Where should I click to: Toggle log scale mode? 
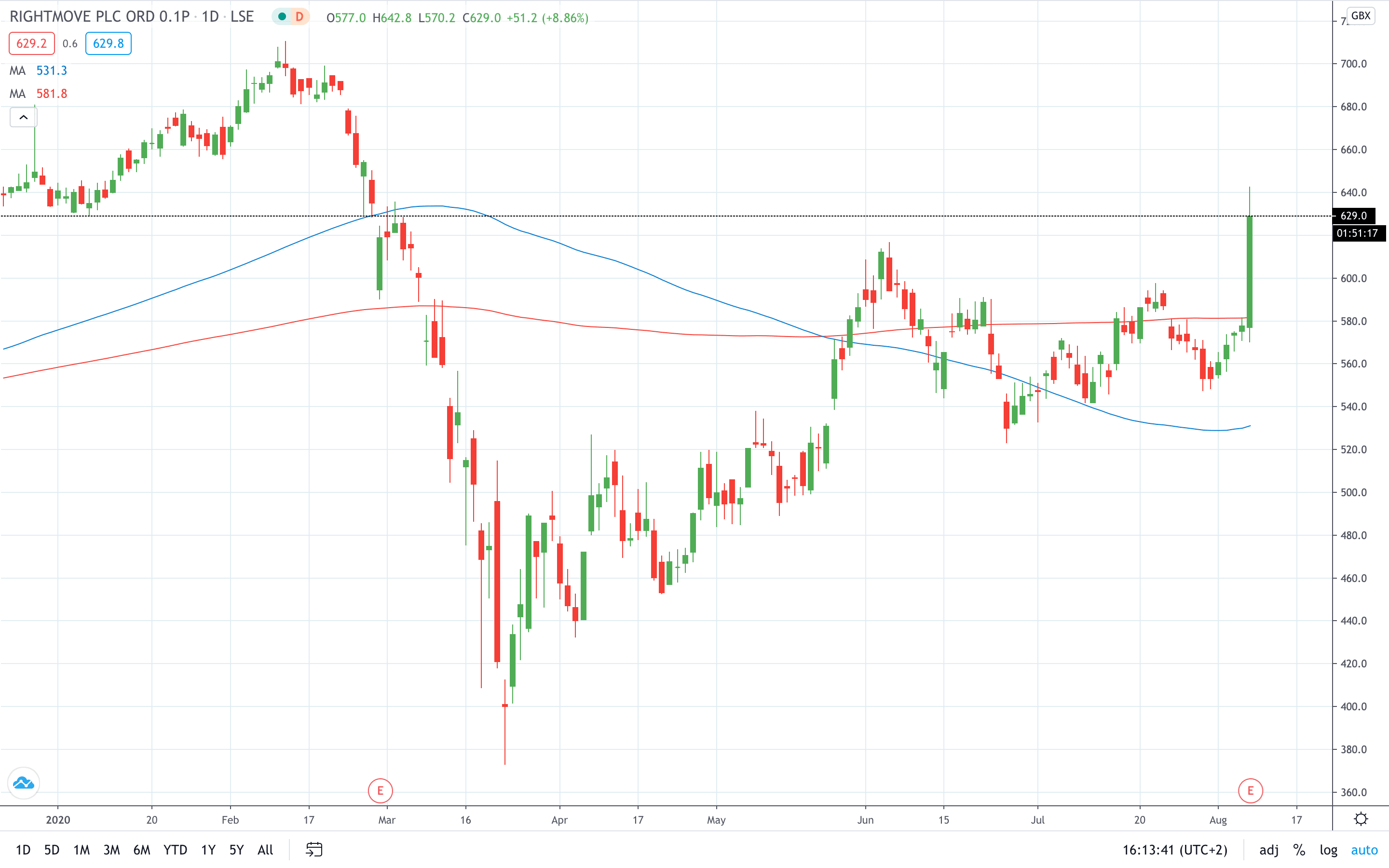tap(1329, 850)
